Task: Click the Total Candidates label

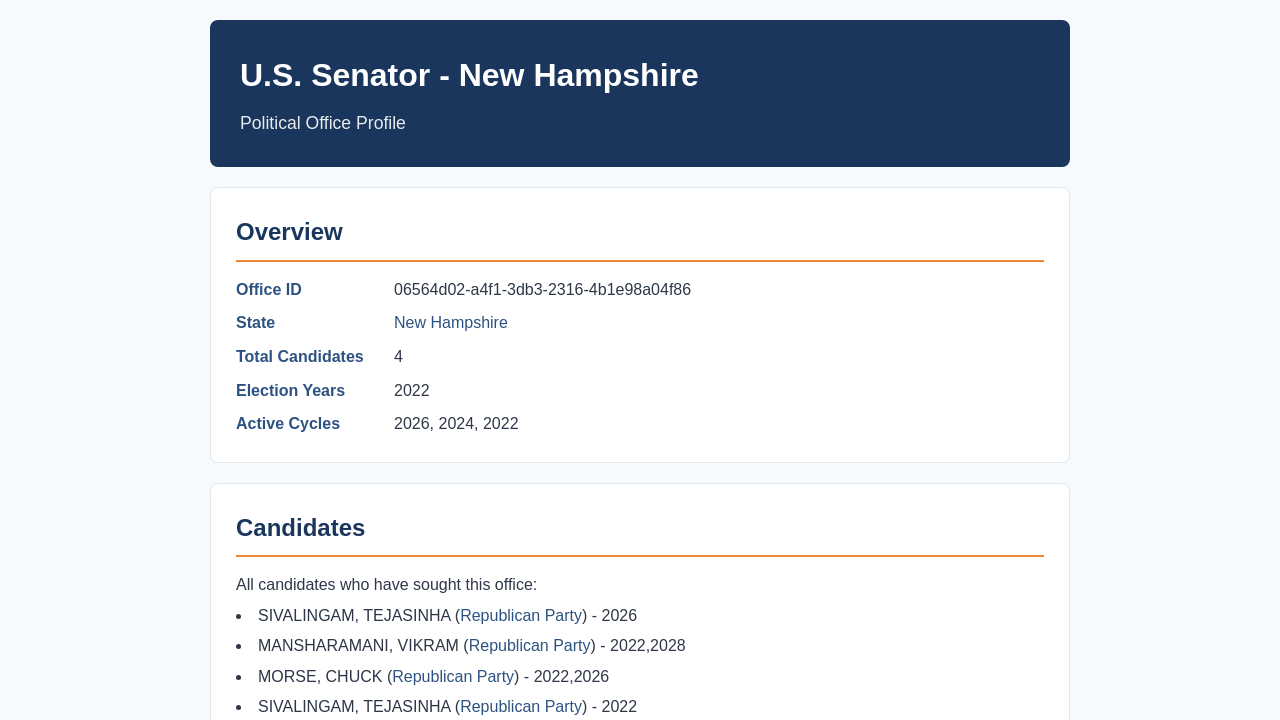Action: coord(300,357)
